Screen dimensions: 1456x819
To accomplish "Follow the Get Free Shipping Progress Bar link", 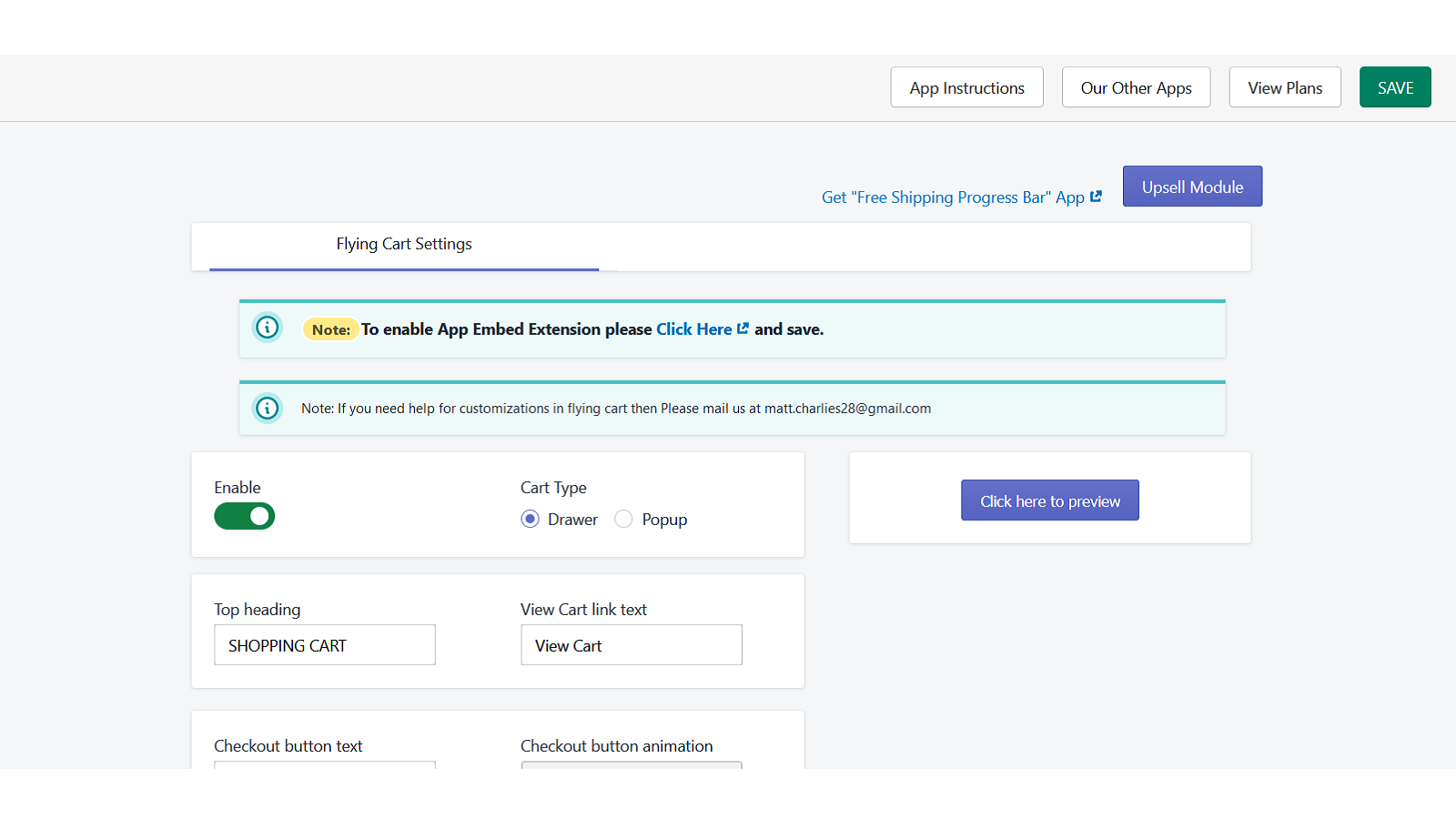I will click(x=952, y=197).
